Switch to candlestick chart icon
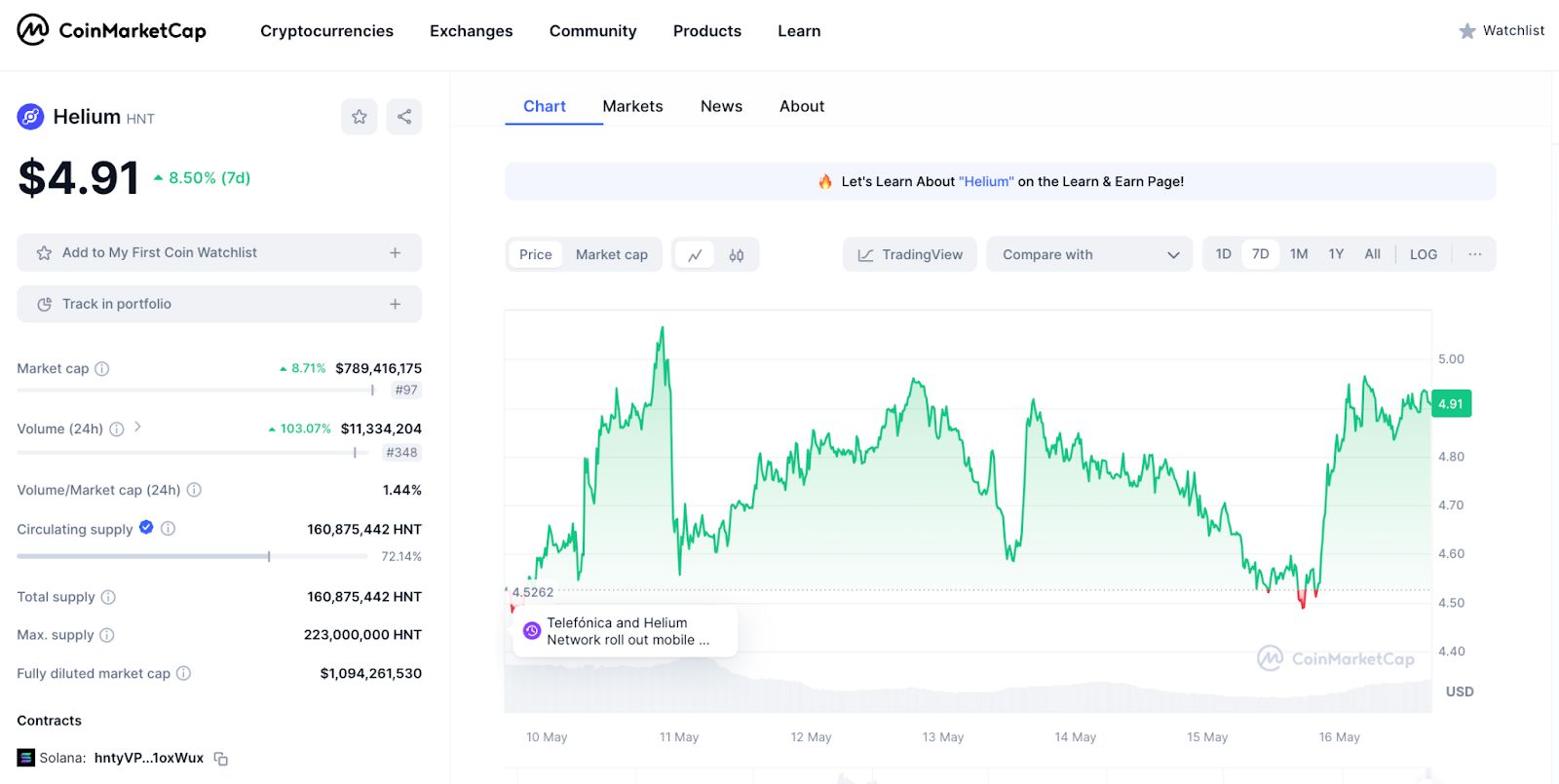 (x=737, y=255)
